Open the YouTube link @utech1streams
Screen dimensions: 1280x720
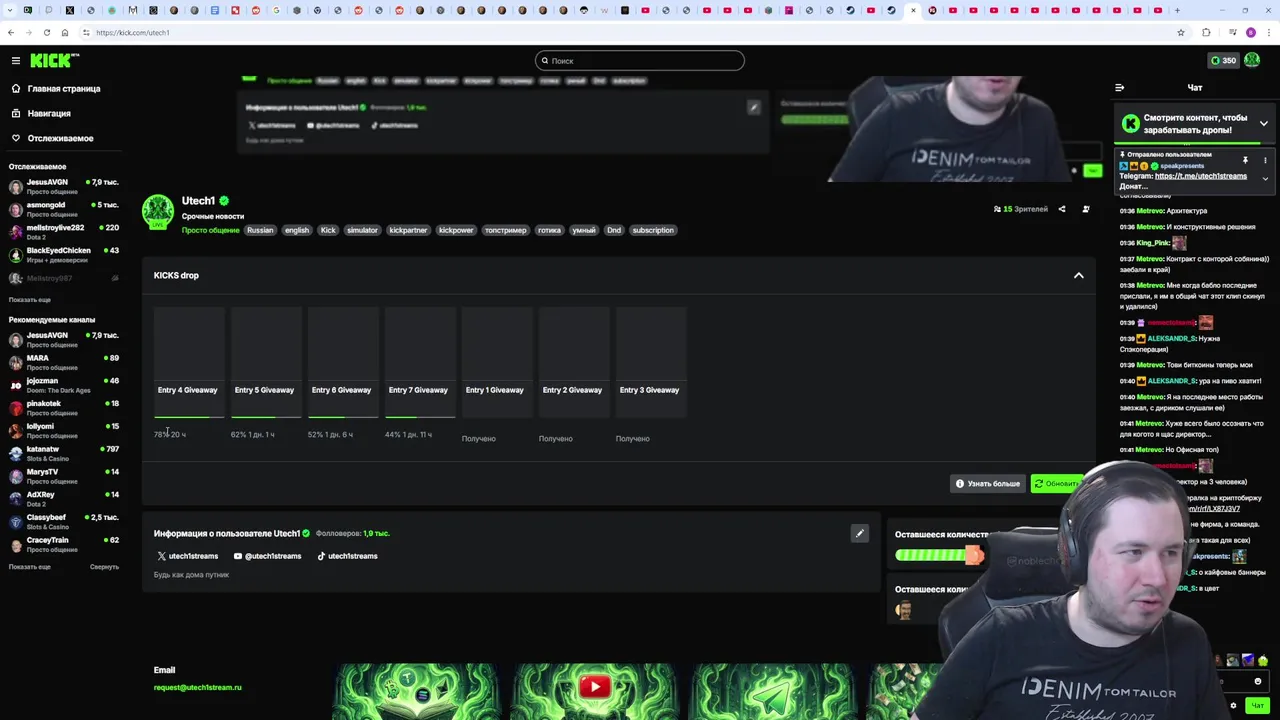[x=267, y=556]
